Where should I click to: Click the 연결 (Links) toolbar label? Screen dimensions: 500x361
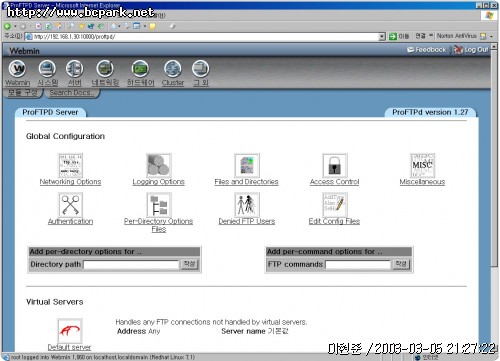[x=421, y=36]
